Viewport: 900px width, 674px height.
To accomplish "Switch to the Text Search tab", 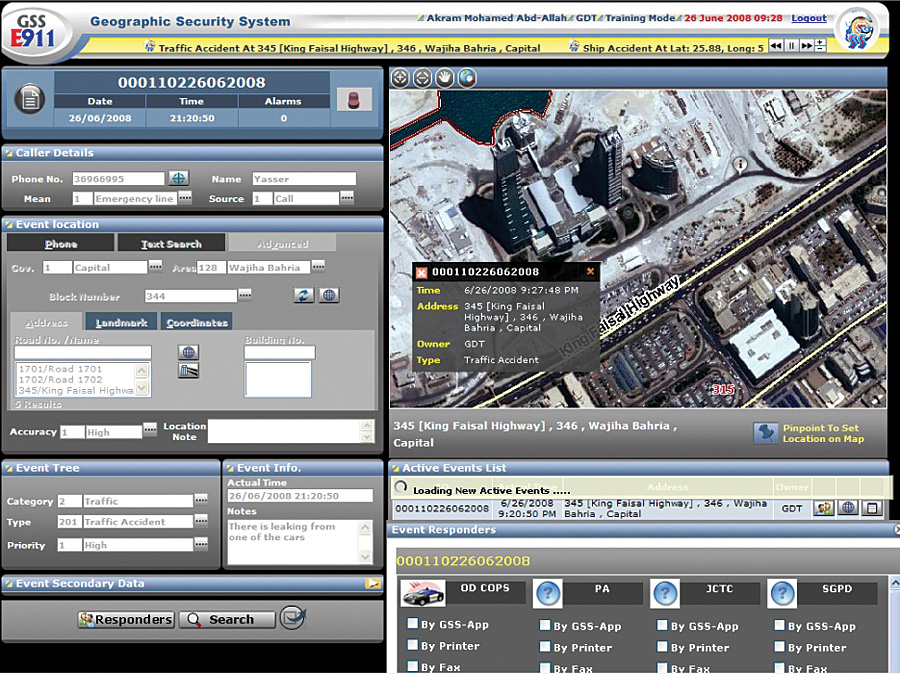I will coord(171,243).
